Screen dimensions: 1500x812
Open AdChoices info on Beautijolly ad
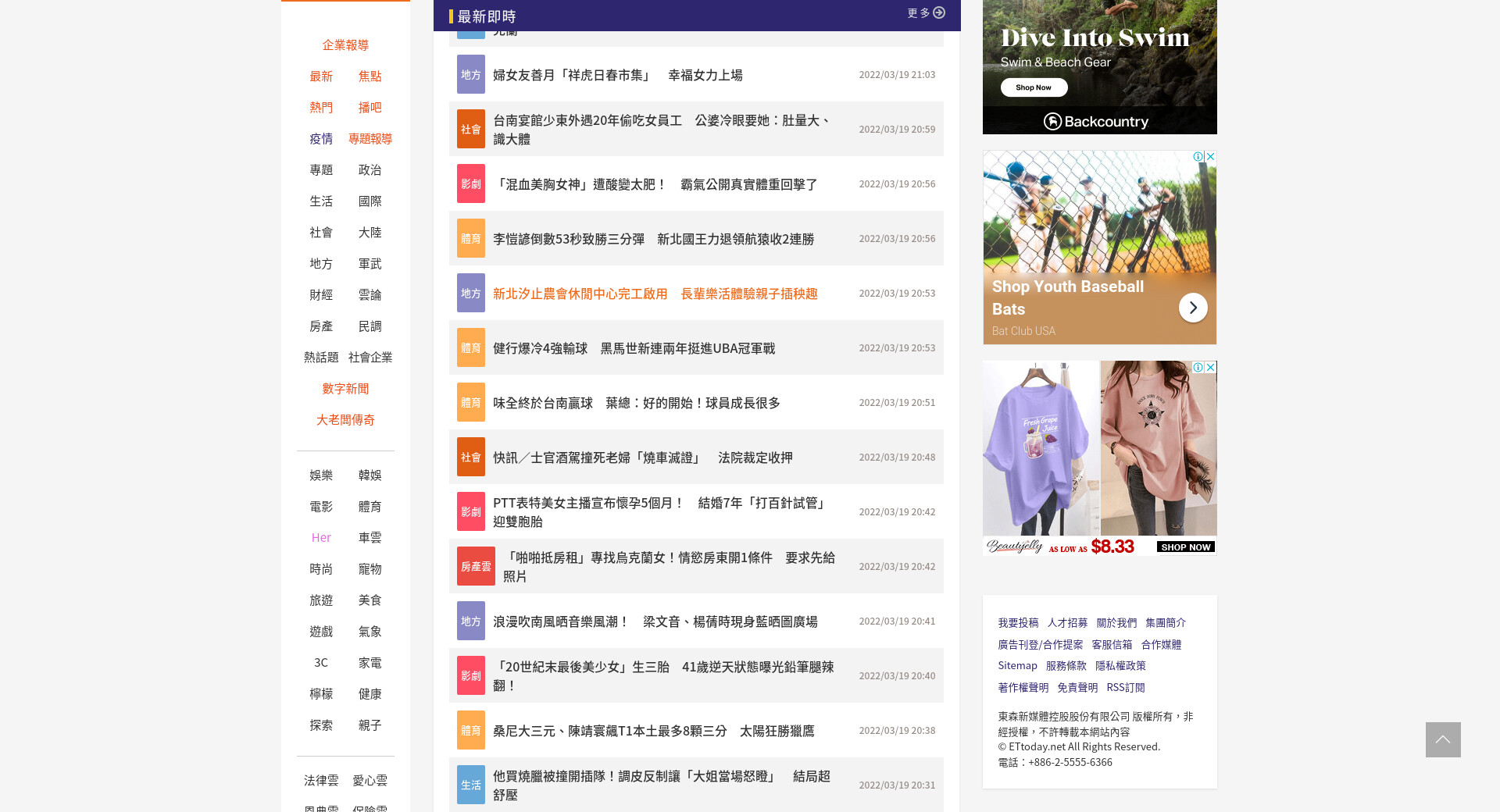1198,367
